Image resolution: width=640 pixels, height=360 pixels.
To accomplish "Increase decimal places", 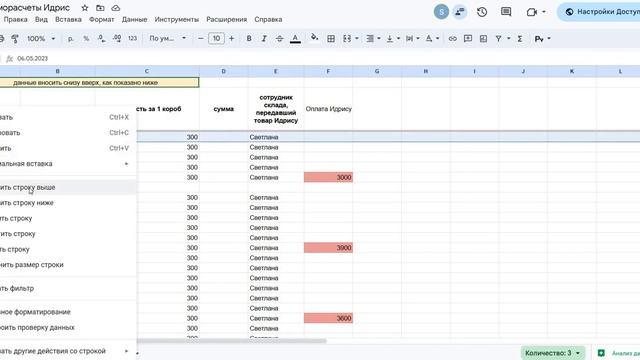I will (x=117, y=38).
